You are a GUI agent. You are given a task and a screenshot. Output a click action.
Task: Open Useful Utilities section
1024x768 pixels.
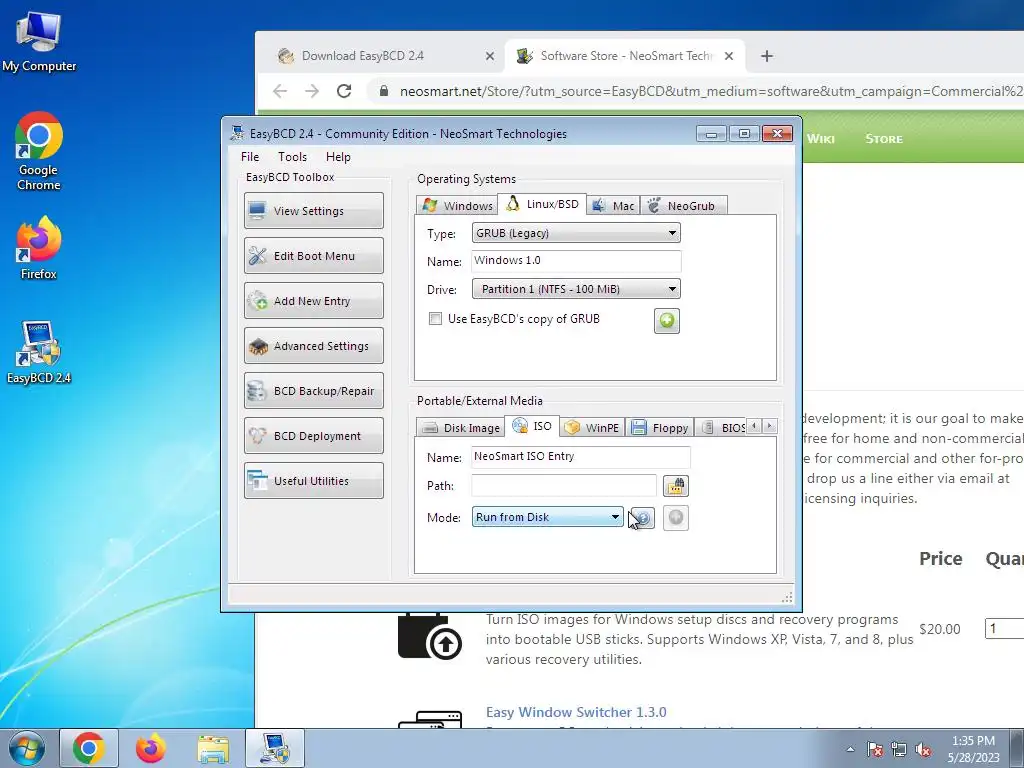[313, 481]
